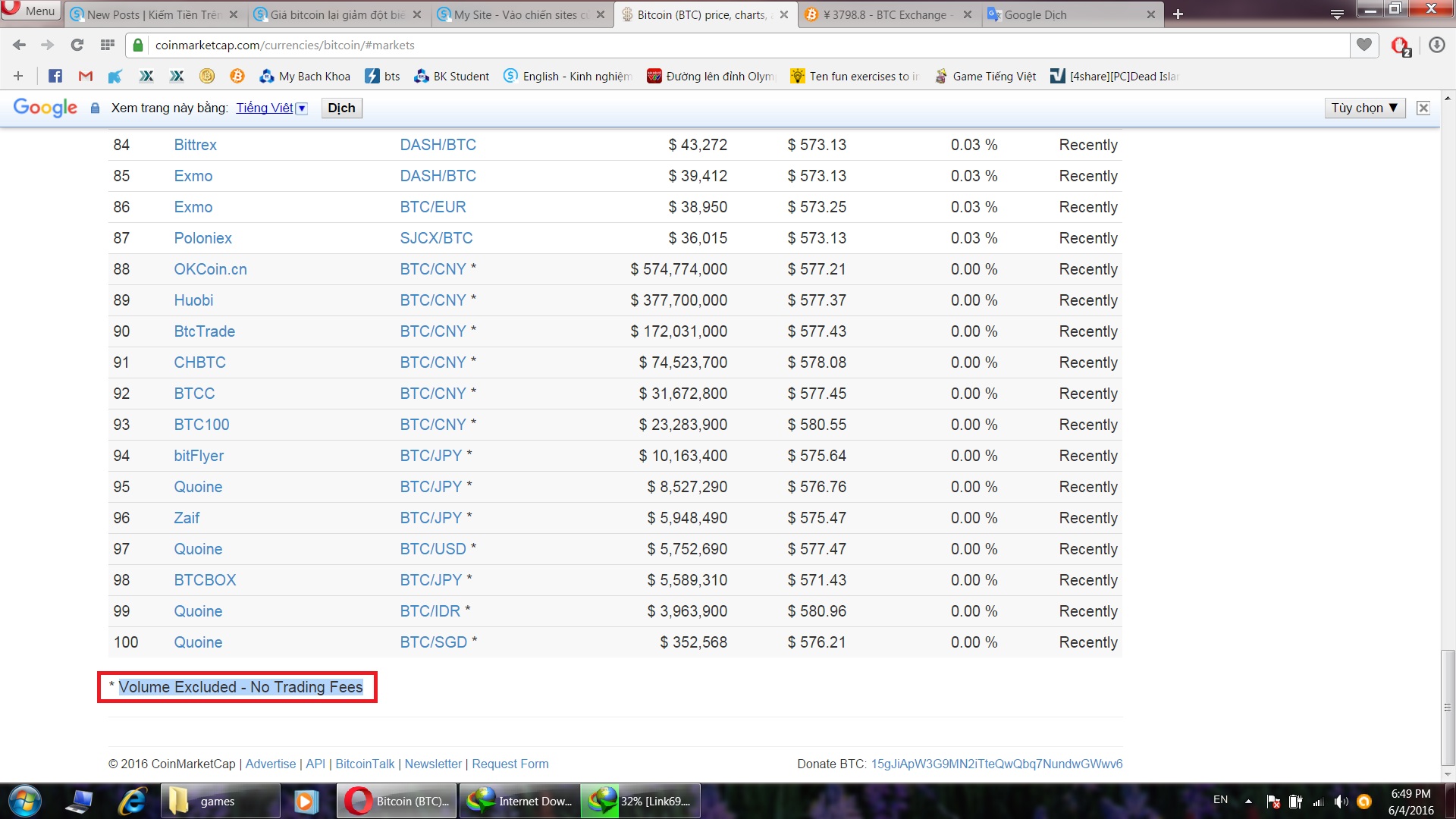This screenshot has height=819, width=1456.
Task: Open the Tùy chọn options dropdown
Action: click(1364, 108)
